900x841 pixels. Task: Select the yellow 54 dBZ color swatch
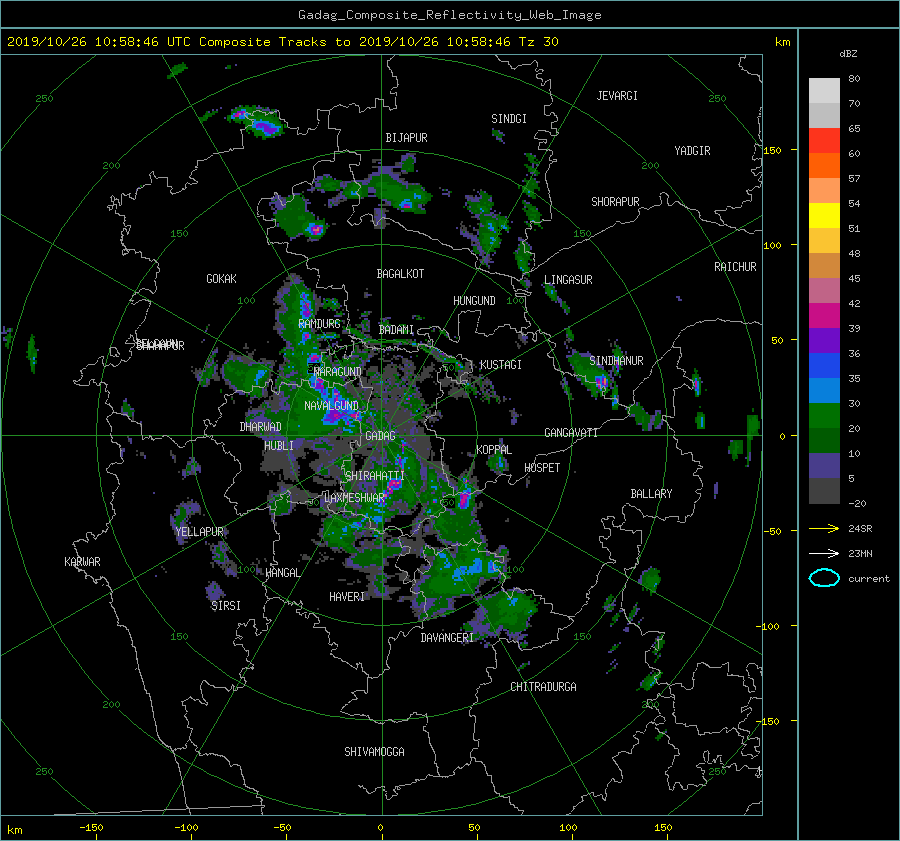824,215
